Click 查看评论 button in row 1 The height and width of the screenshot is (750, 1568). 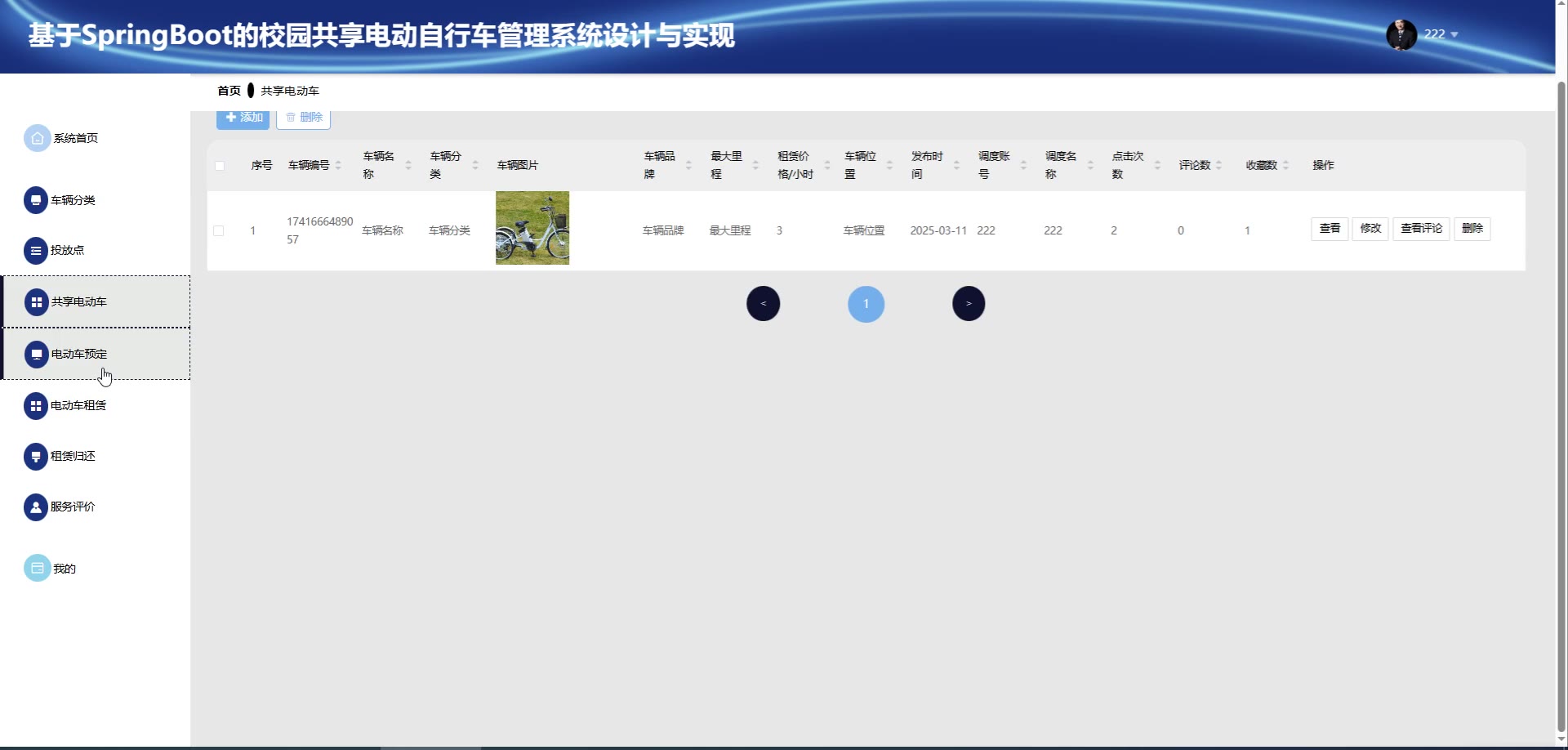(x=1421, y=229)
